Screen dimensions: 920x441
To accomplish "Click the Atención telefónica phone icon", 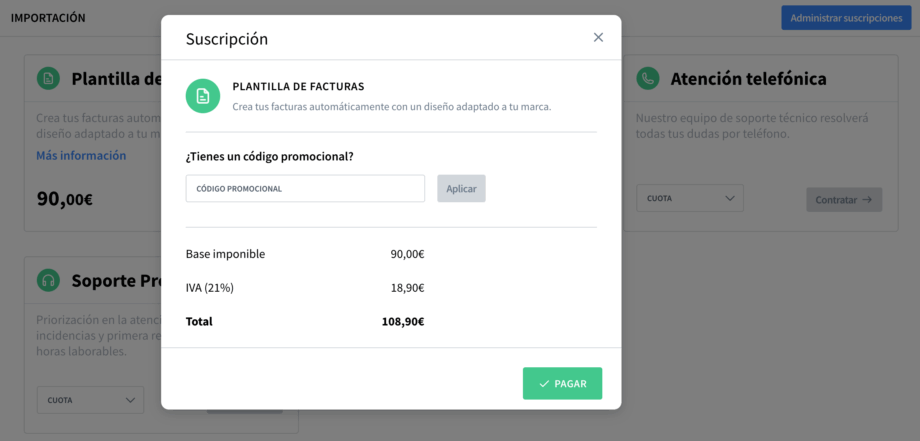I will tap(648, 79).
